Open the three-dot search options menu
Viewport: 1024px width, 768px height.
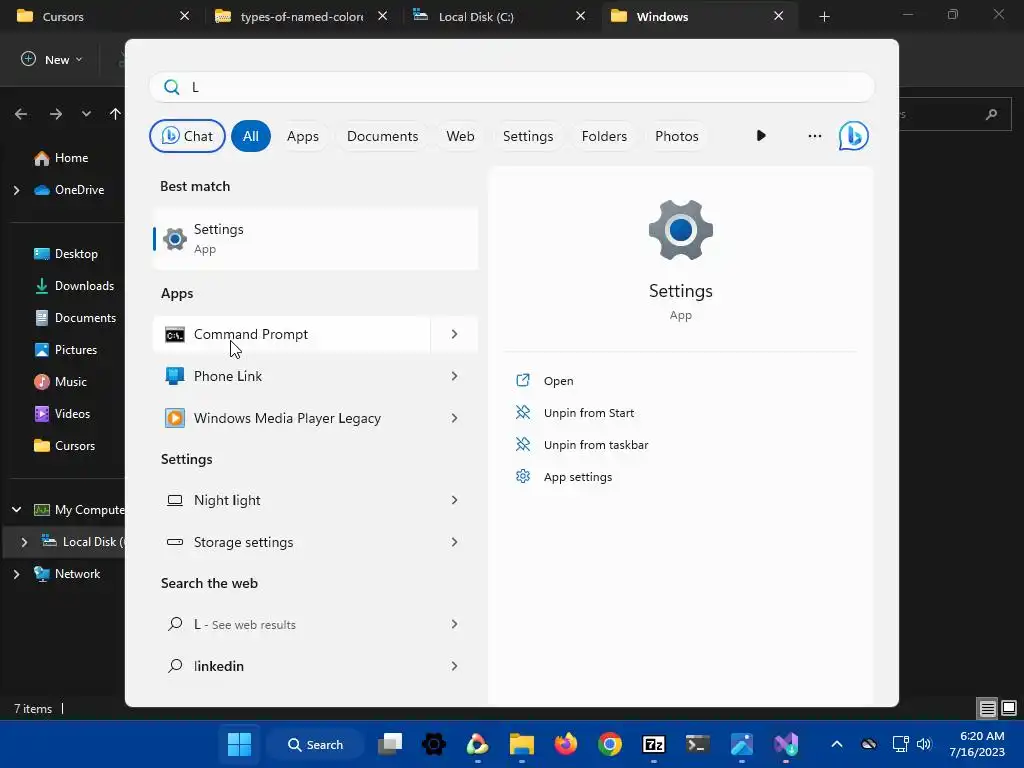814,136
